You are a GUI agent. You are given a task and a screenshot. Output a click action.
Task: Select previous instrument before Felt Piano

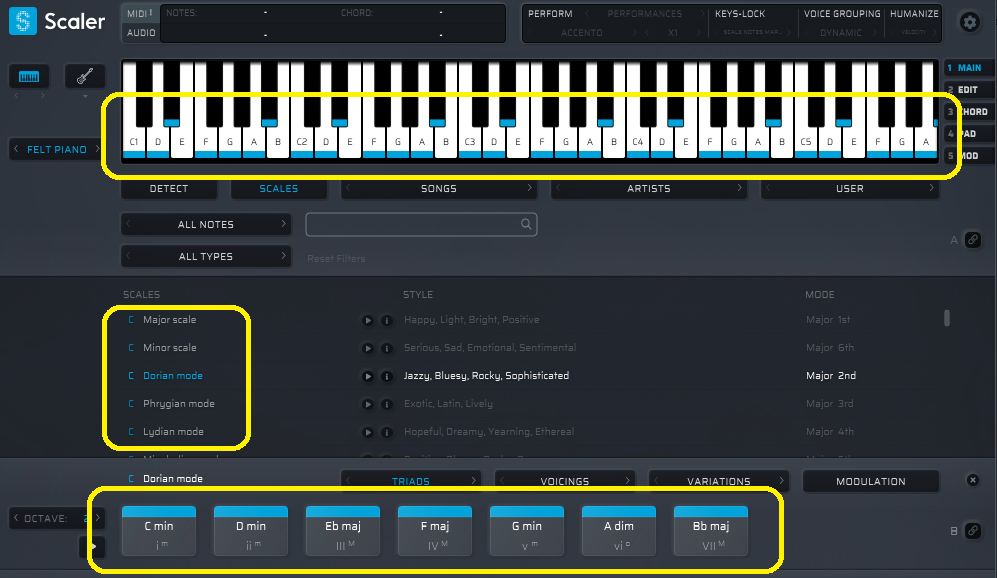click(17, 149)
